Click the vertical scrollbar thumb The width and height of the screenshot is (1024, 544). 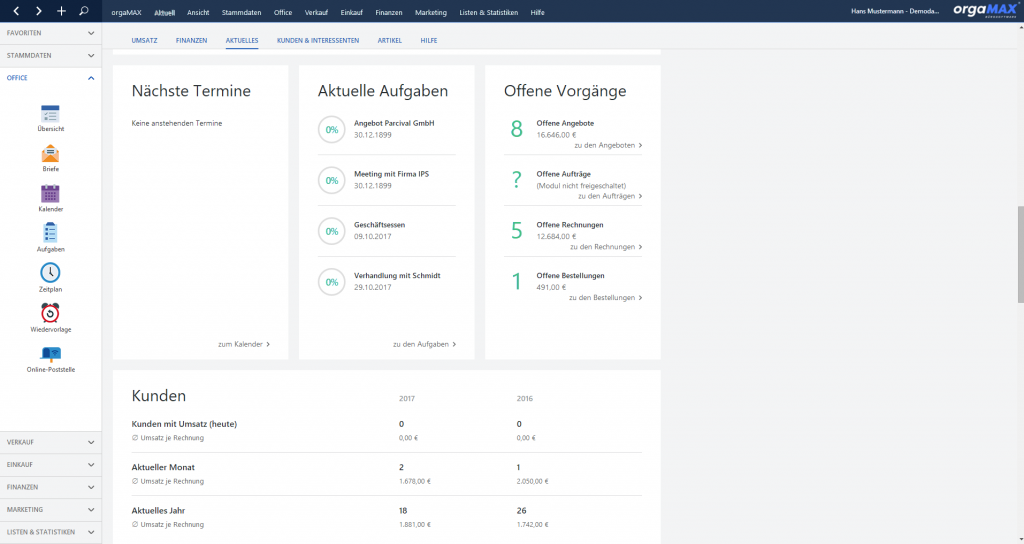[1020, 254]
